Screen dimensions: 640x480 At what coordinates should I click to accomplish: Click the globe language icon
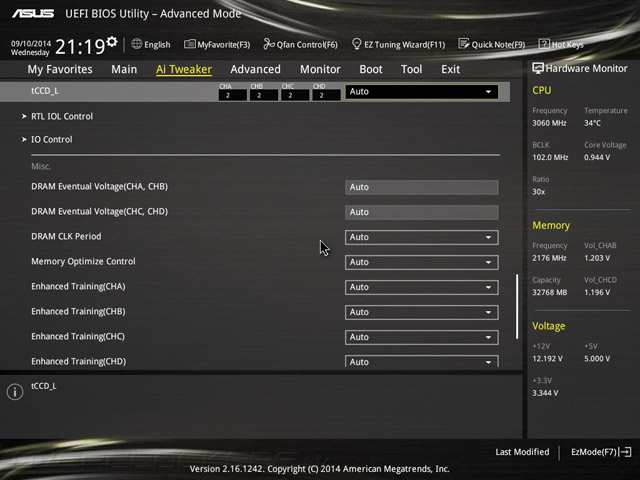(x=137, y=44)
